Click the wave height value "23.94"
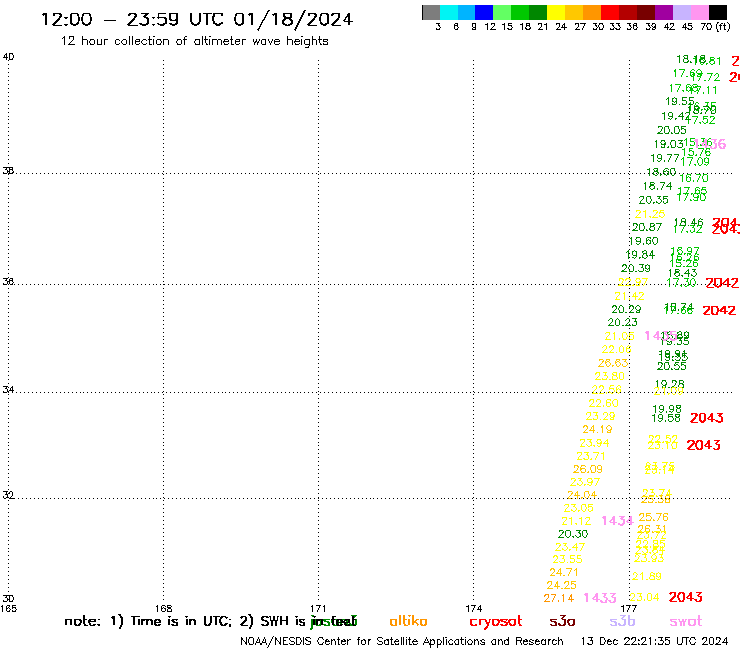Screen dimensions: 740x650 [594, 443]
